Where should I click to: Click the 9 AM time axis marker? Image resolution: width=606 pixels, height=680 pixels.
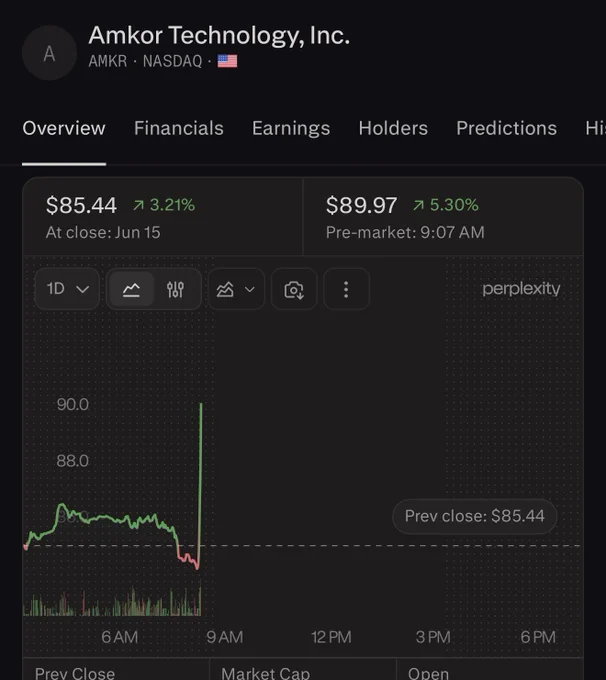point(225,637)
